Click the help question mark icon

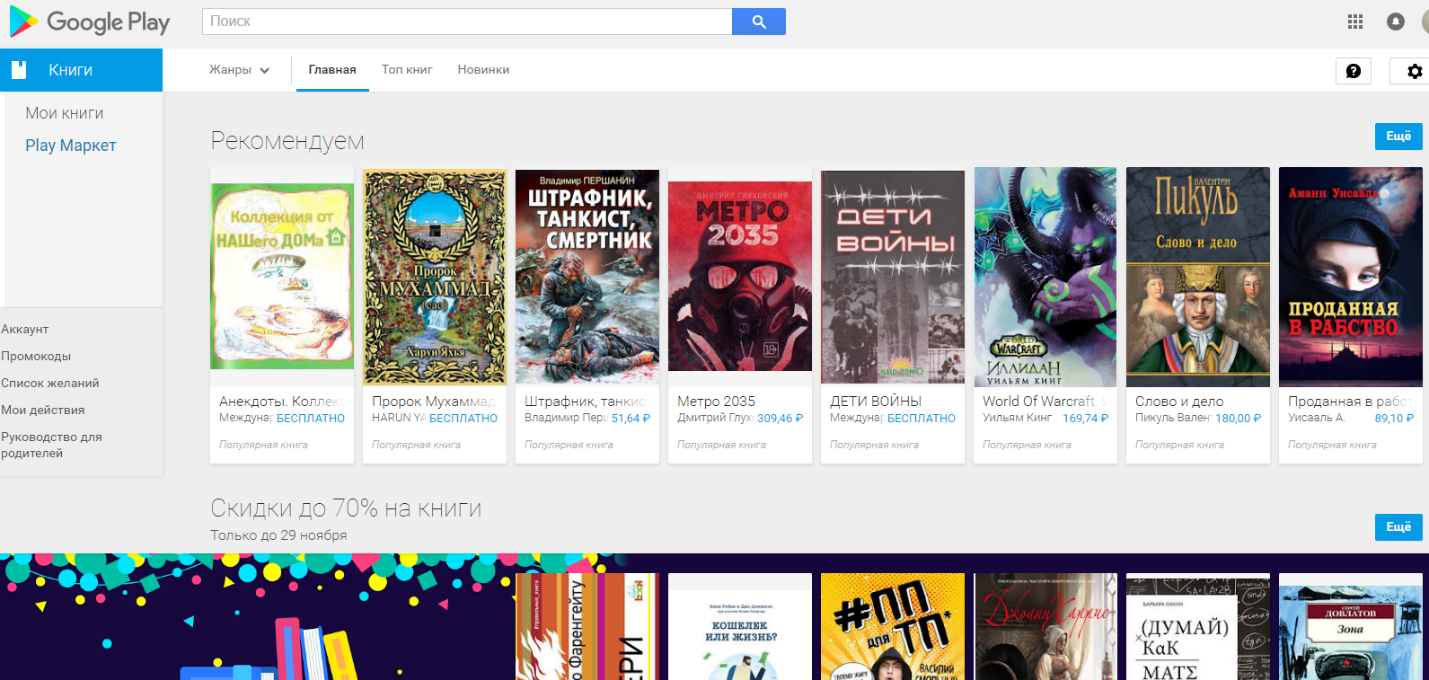[x=1353, y=71]
